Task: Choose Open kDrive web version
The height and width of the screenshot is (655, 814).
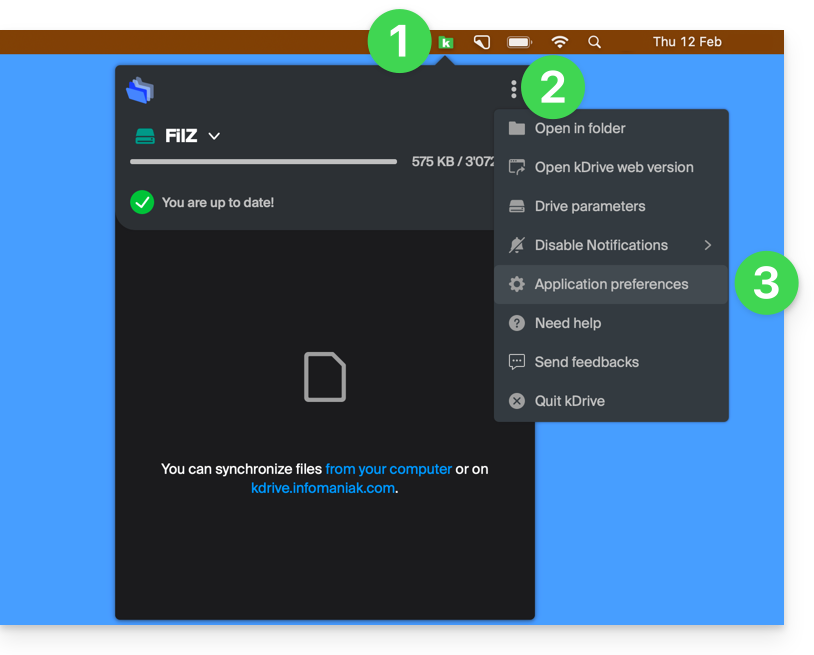Action: [x=613, y=167]
